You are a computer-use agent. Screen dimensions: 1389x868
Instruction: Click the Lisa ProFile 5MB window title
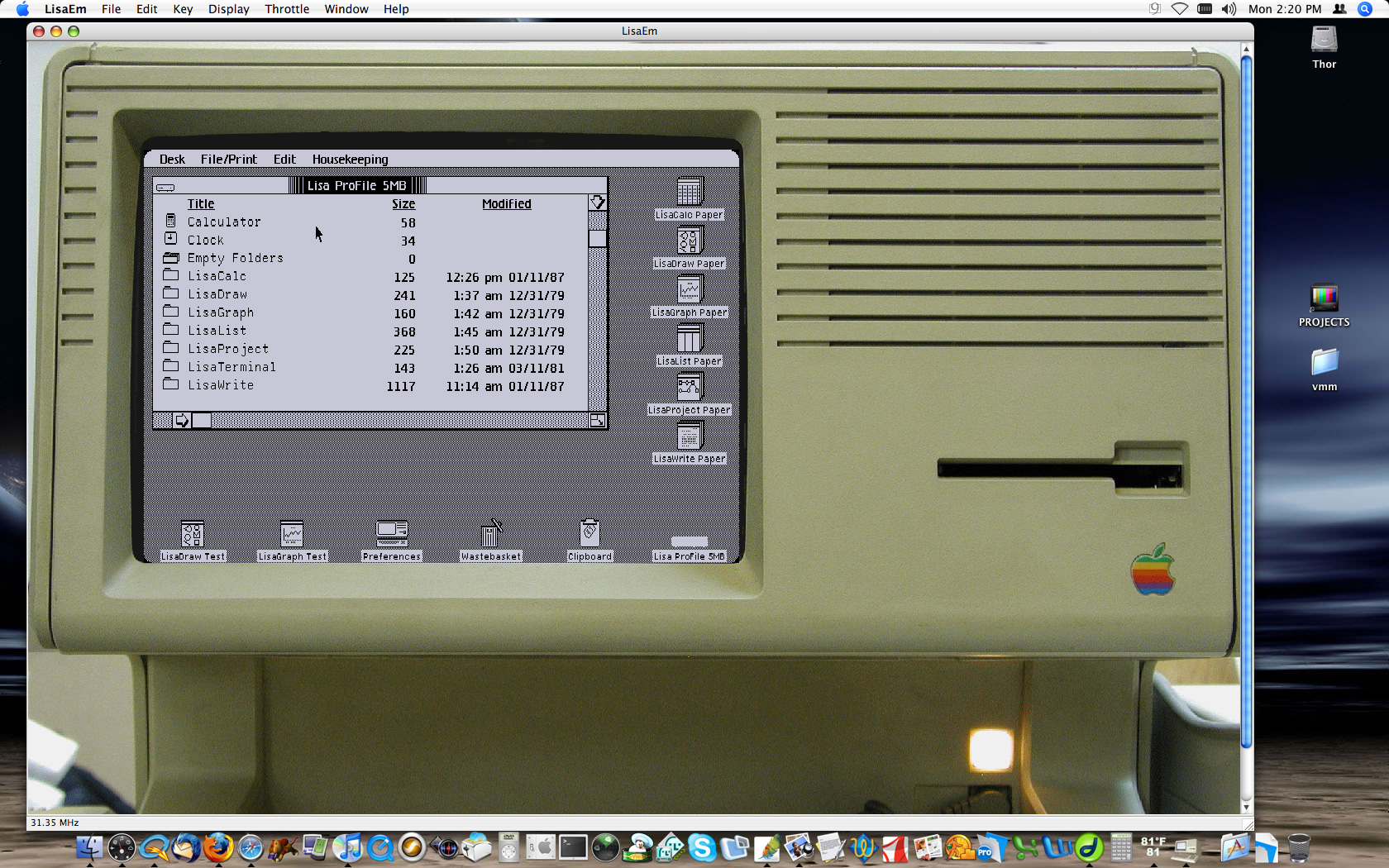(357, 185)
